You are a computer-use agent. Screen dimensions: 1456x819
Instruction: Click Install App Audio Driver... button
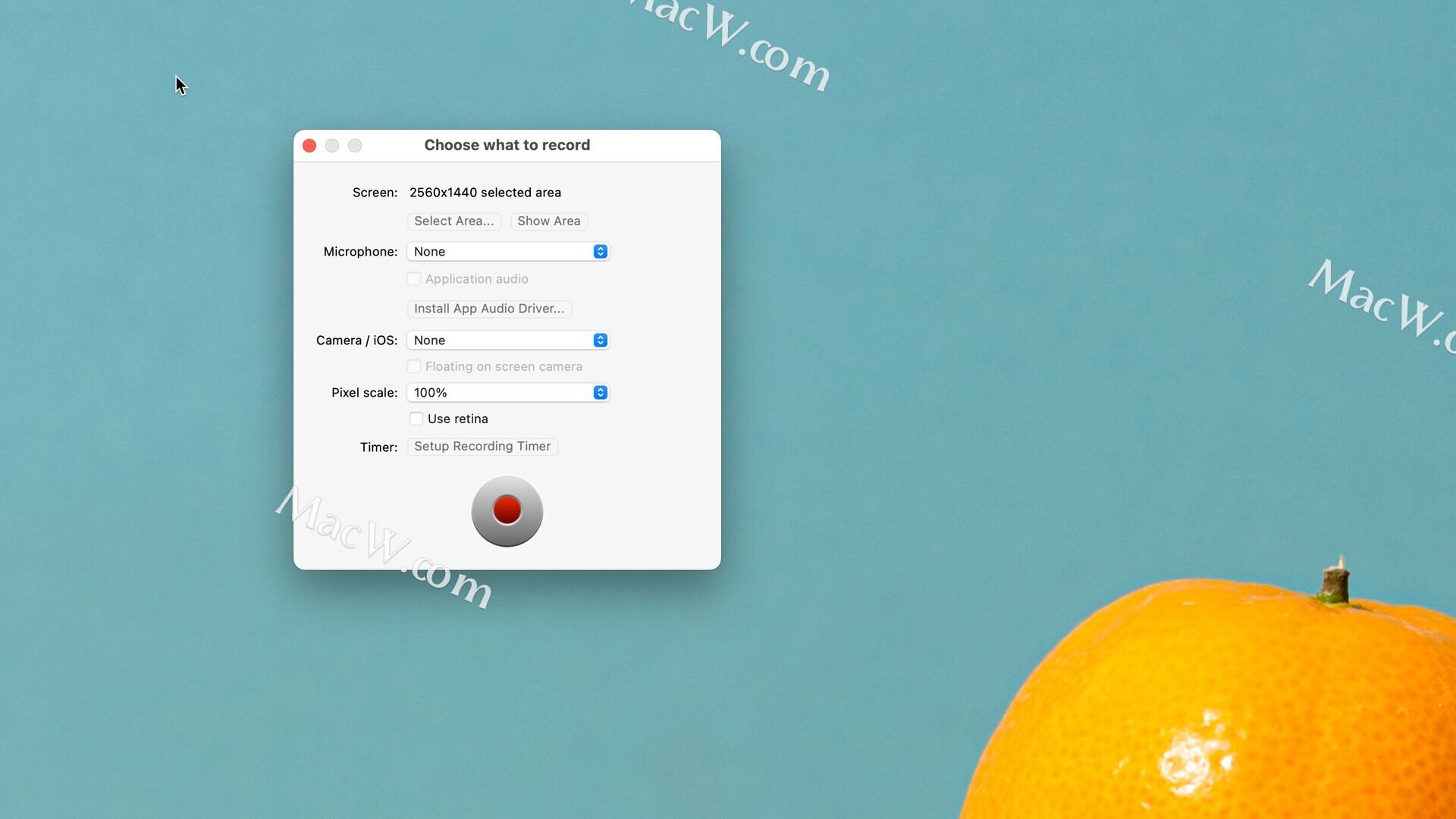point(489,309)
